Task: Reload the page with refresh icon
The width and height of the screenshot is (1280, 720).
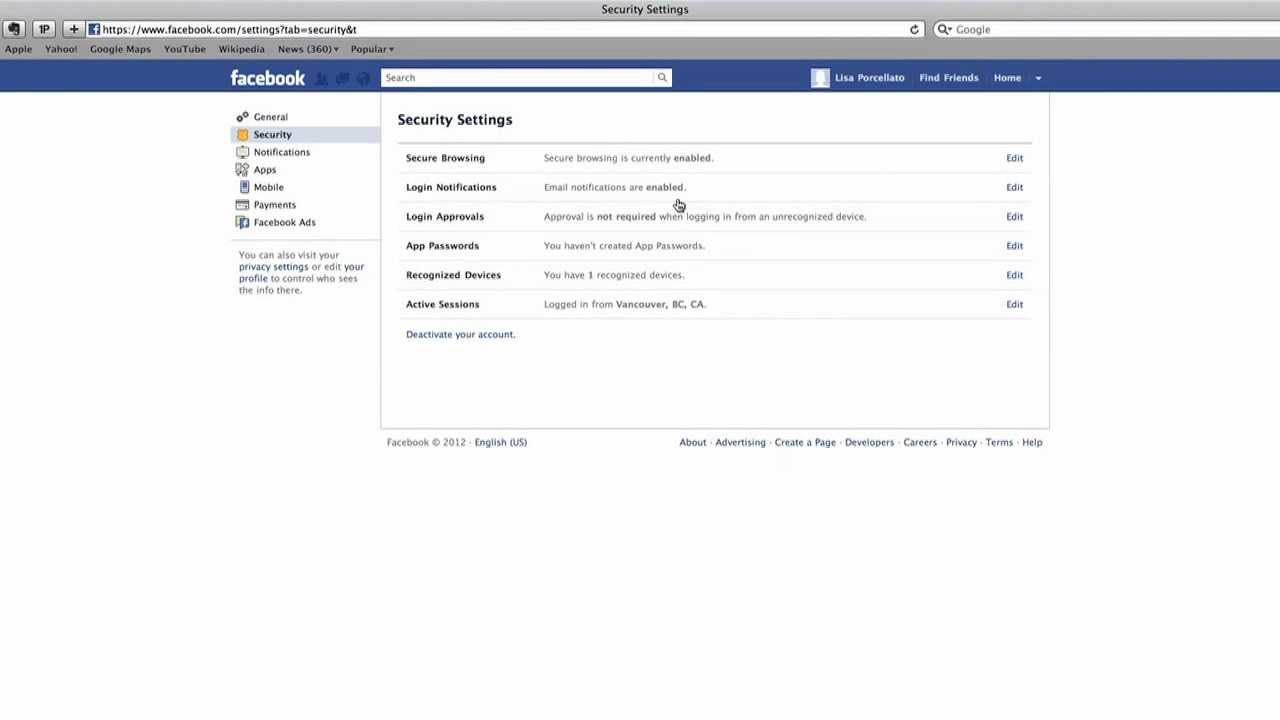Action: (914, 29)
